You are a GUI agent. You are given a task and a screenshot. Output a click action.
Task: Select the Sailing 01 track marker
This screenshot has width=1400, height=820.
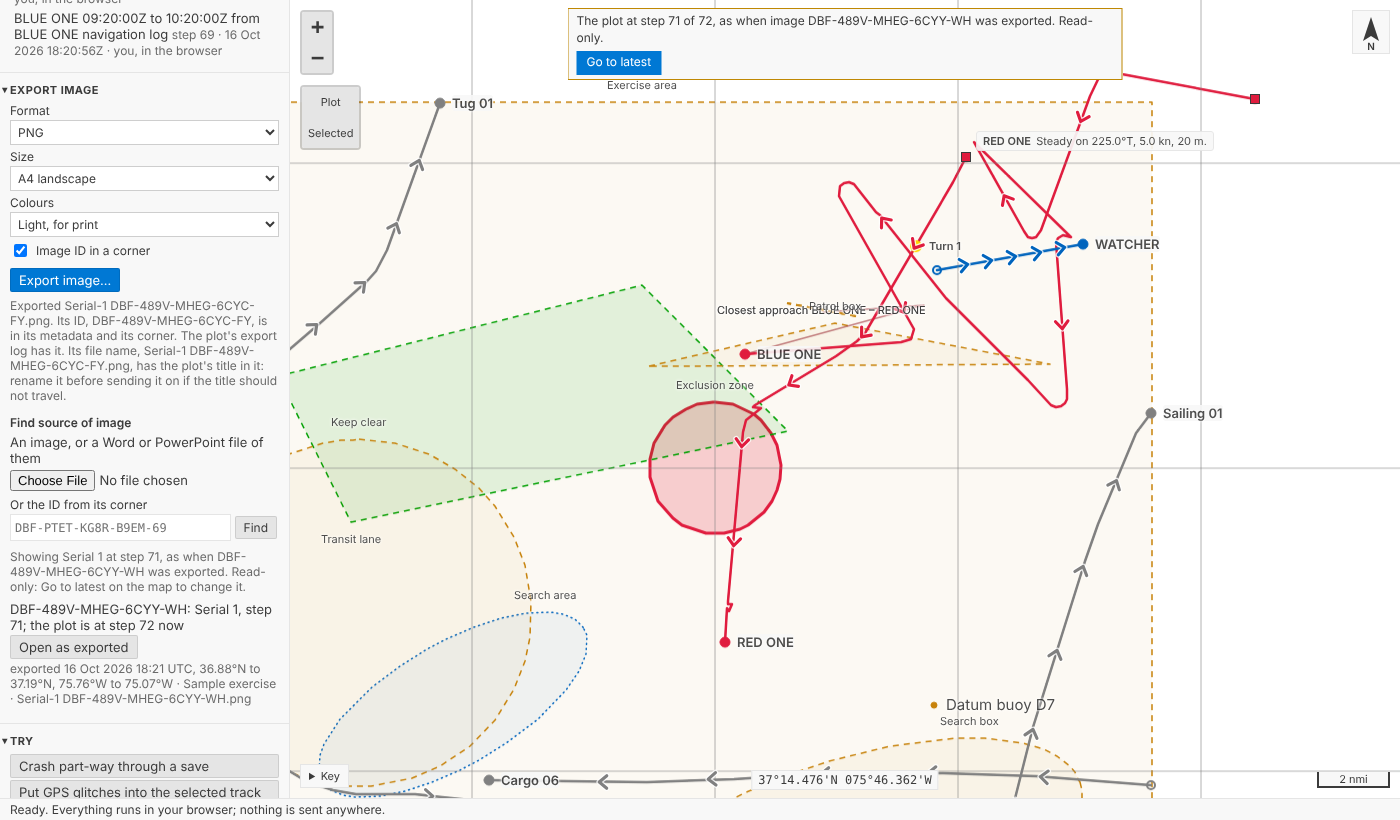(1151, 413)
